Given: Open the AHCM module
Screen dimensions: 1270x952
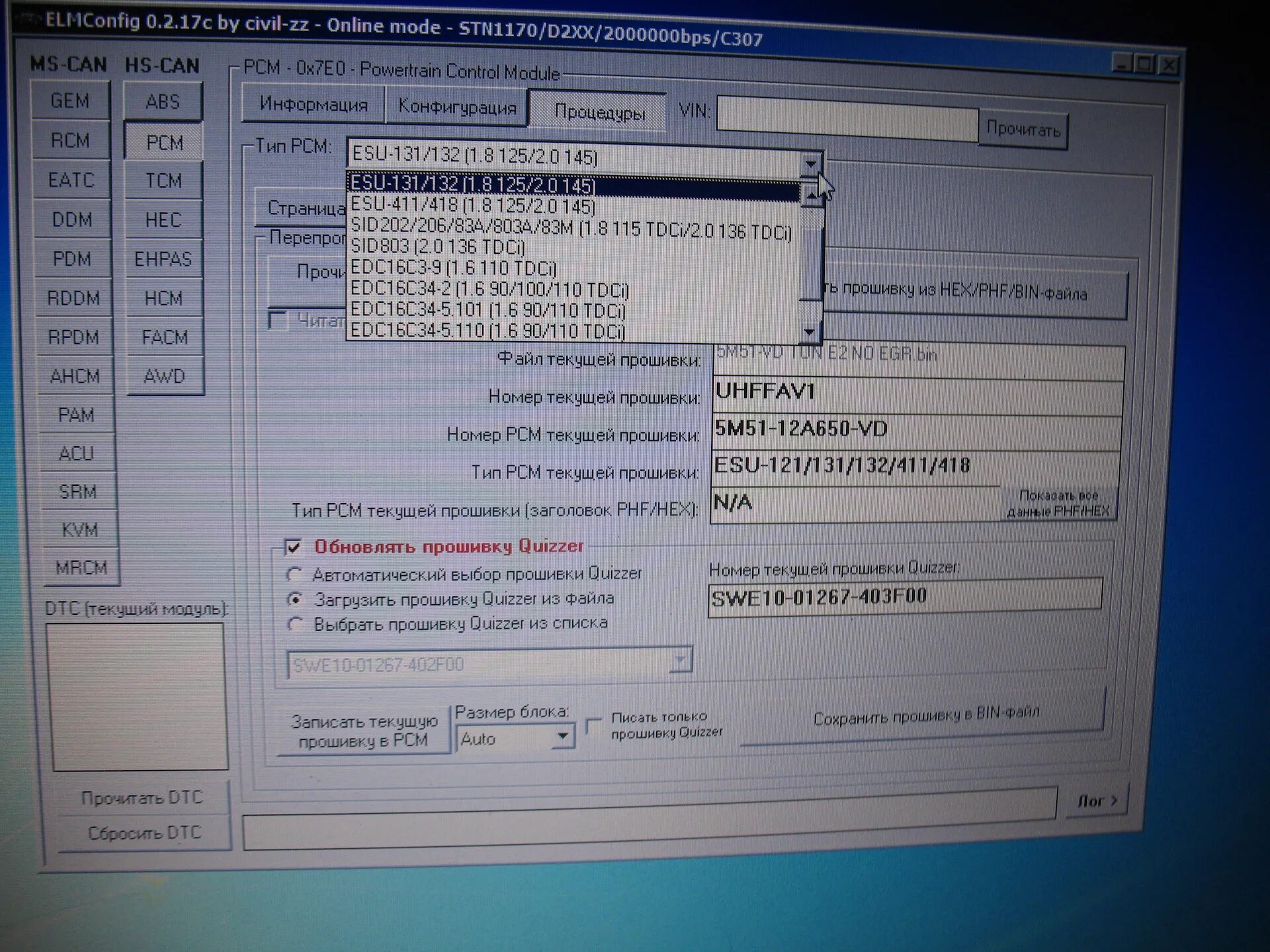Looking at the screenshot, I should click(x=75, y=376).
